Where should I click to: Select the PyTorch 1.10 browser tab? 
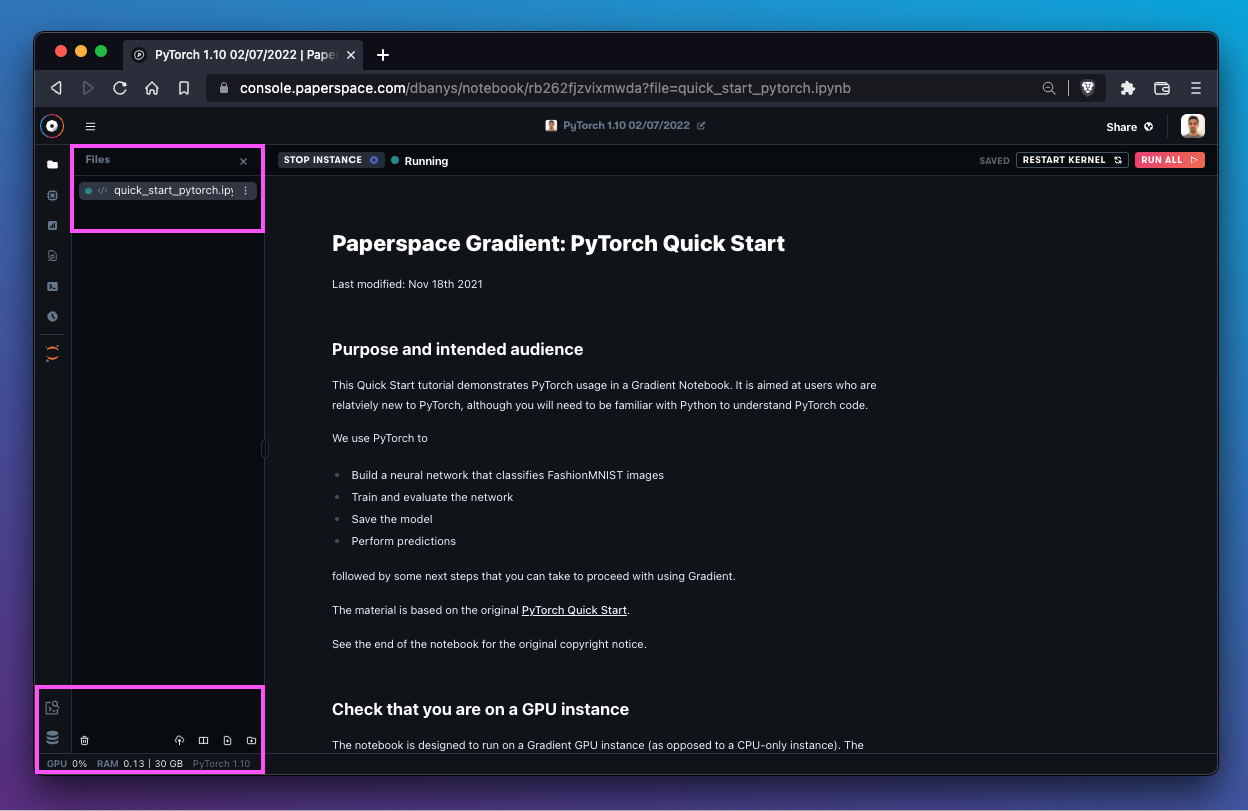coord(244,55)
